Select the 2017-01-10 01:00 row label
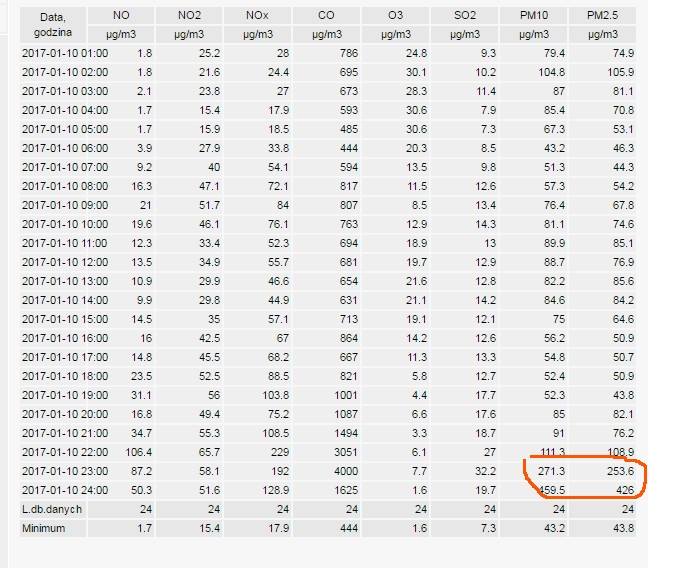The height and width of the screenshot is (568, 699). coord(65,54)
